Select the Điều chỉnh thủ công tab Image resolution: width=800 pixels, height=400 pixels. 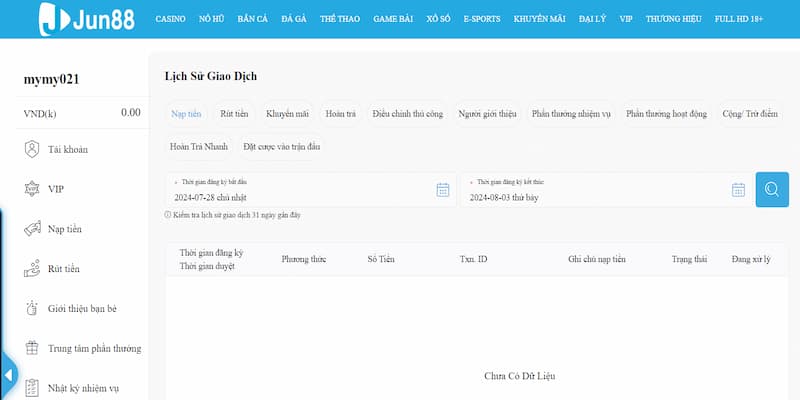408,114
